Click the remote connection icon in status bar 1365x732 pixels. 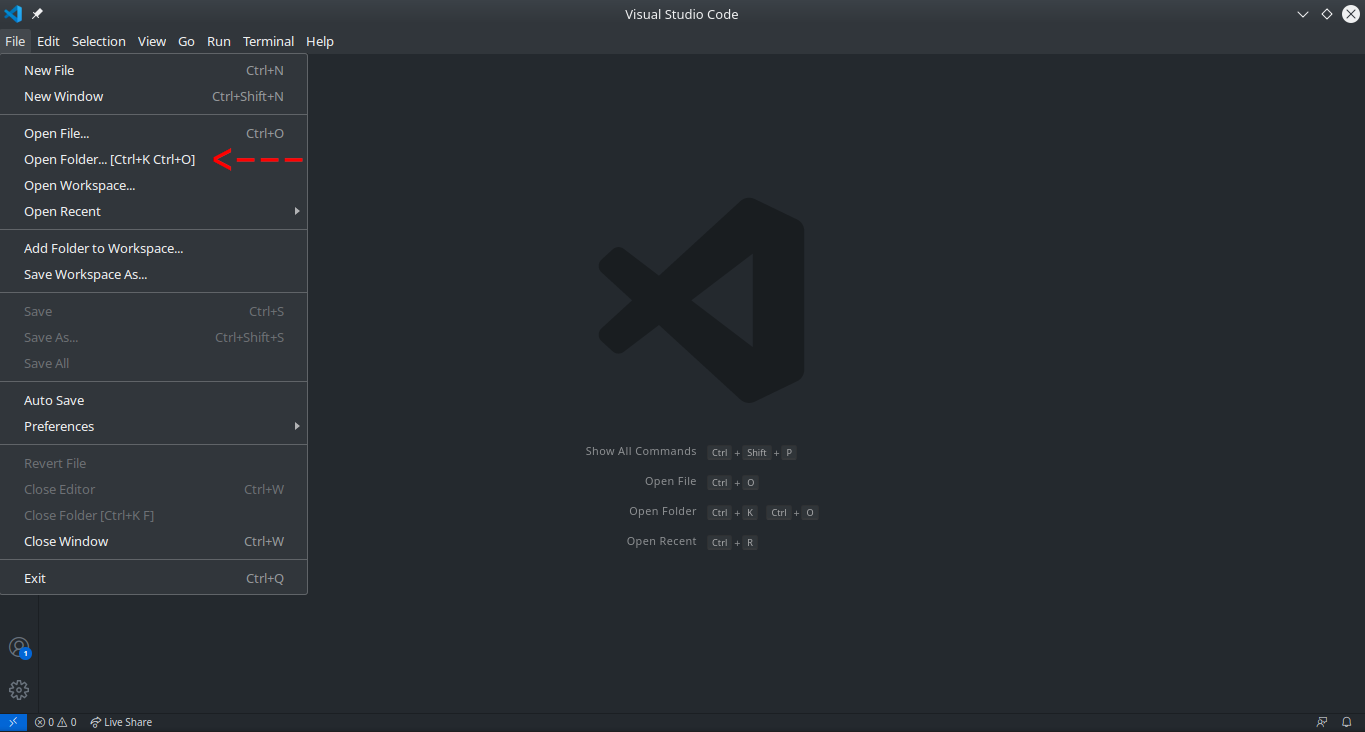(13, 721)
